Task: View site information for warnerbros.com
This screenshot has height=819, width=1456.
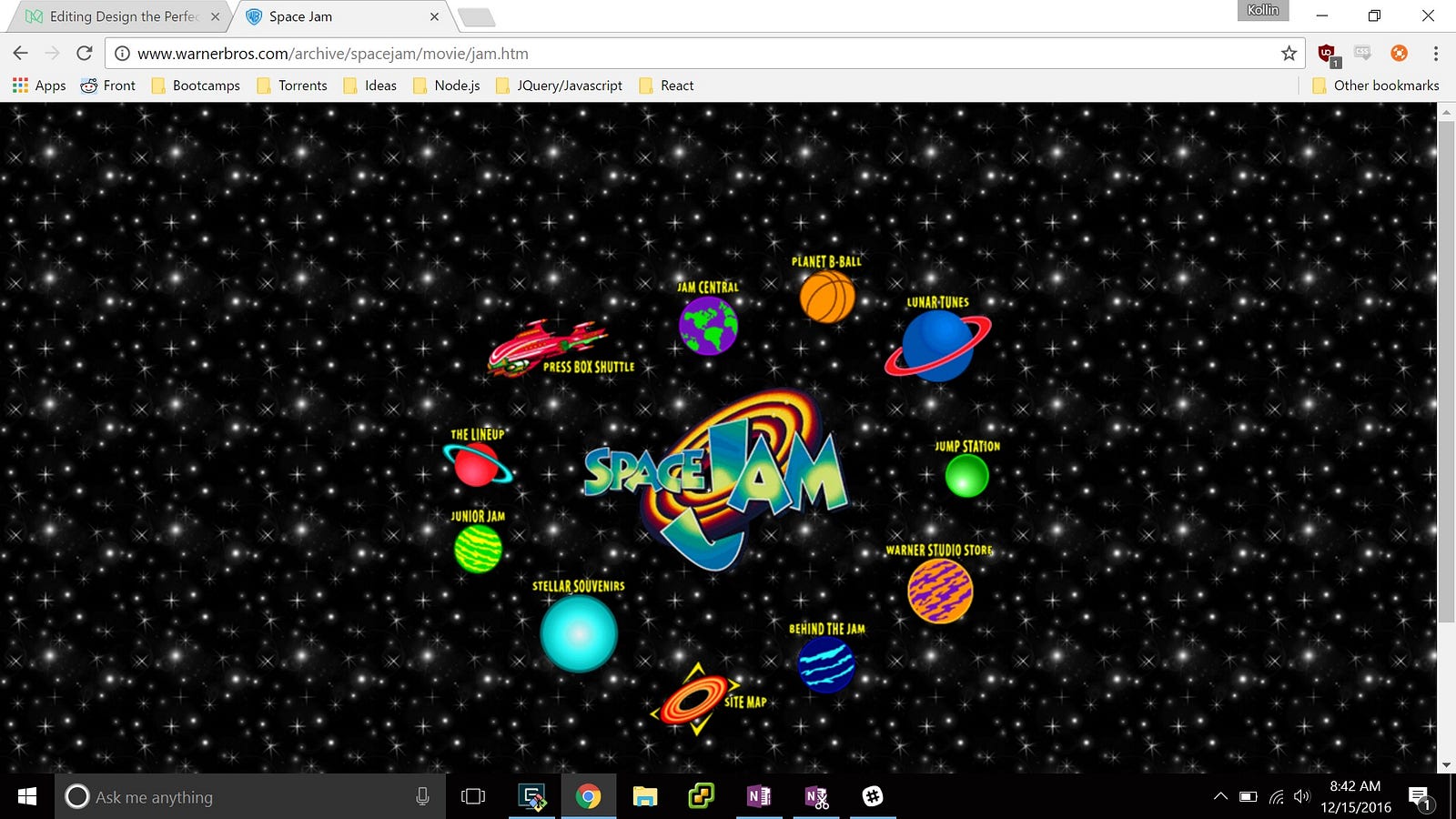Action: coord(122,54)
